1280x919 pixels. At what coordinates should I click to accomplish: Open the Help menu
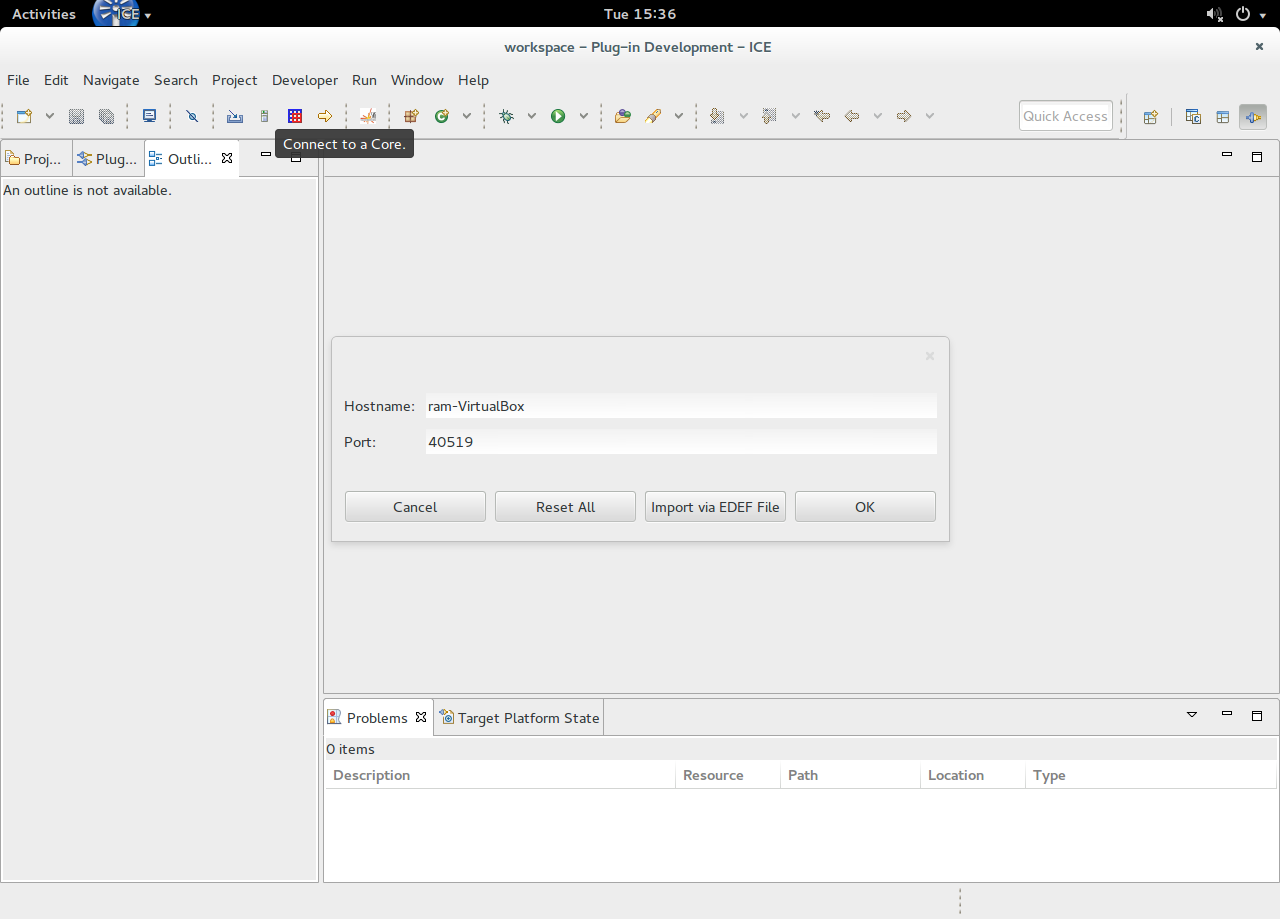473,80
